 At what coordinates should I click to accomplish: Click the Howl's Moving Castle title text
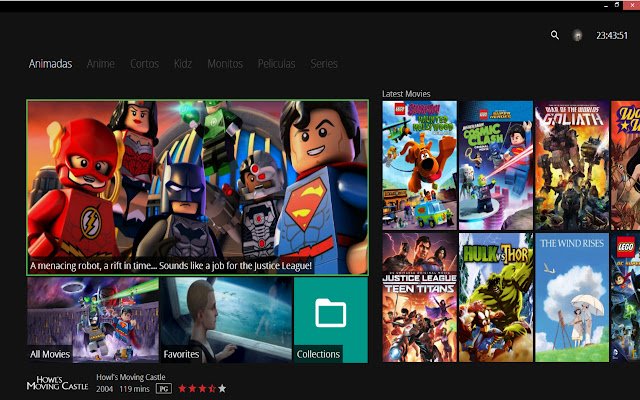click(x=131, y=377)
